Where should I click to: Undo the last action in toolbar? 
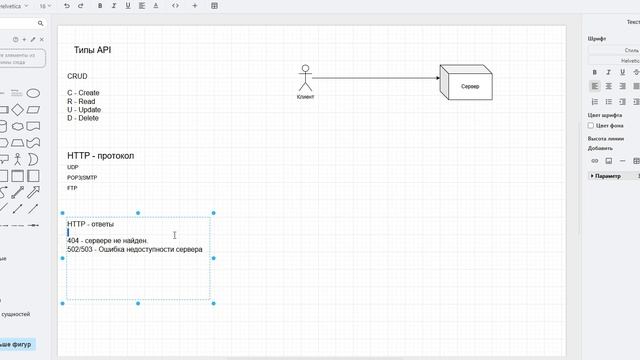coord(67,6)
